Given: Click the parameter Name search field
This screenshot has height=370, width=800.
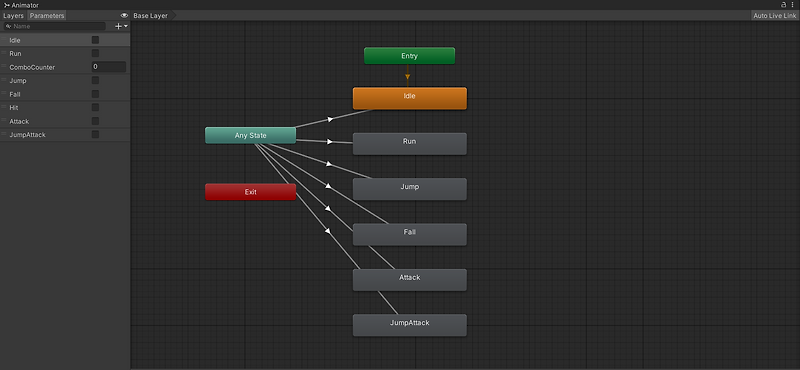Looking at the screenshot, I should coord(54,26).
